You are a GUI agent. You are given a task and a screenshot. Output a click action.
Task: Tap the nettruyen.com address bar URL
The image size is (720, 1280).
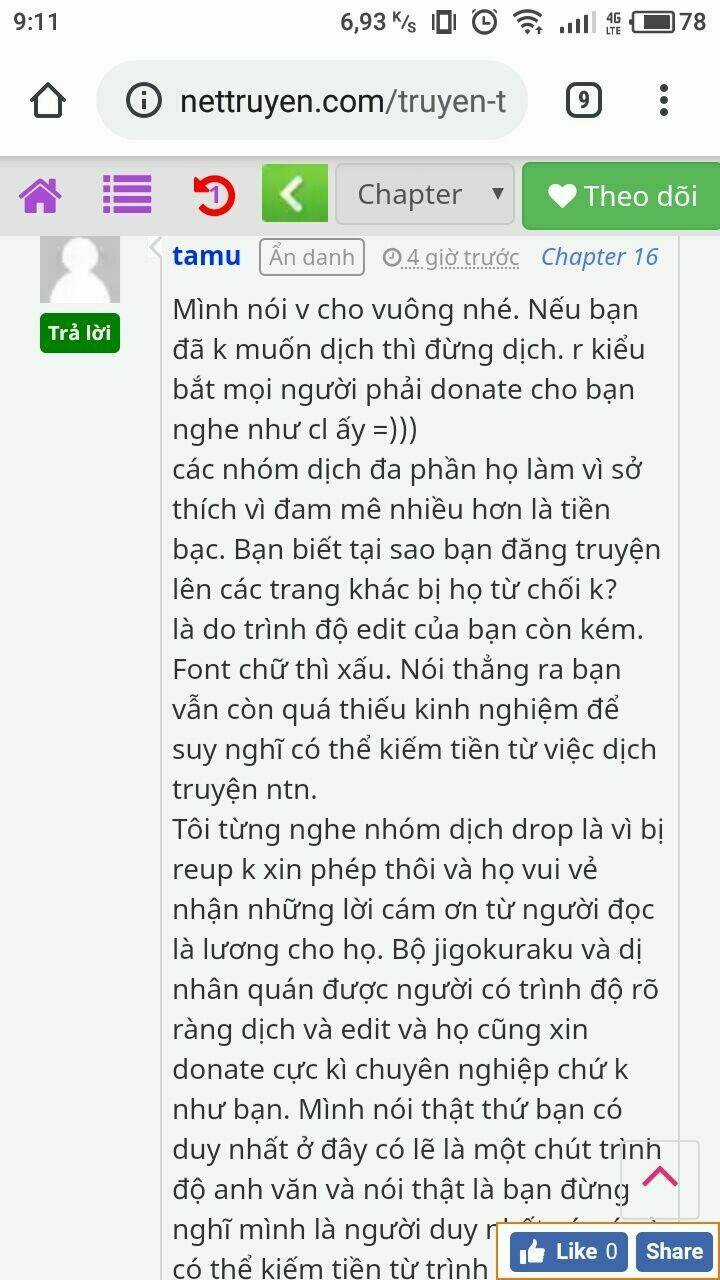click(343, 101)
